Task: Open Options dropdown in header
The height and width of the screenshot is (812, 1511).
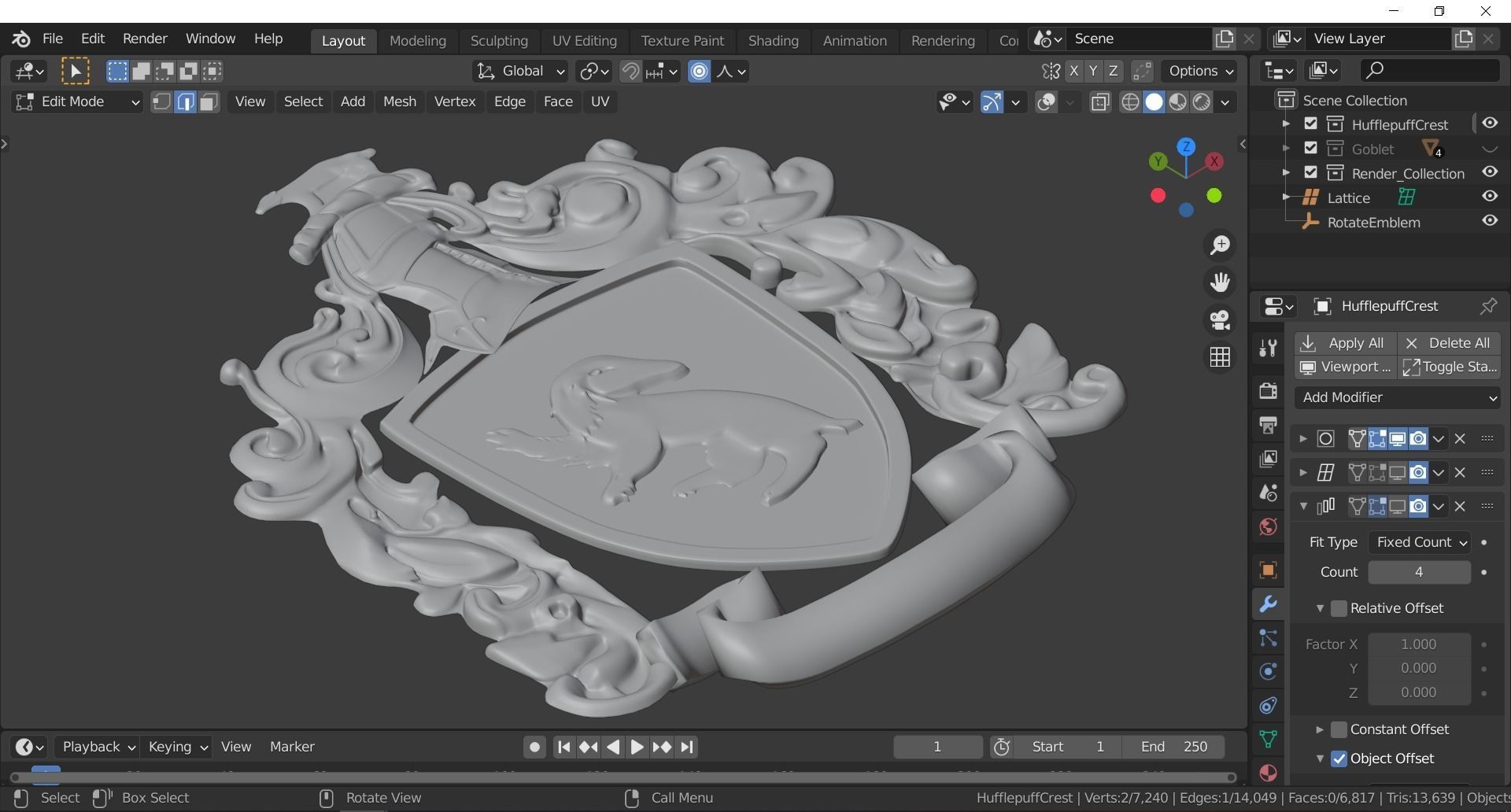Action: [x=1201, y=72]
